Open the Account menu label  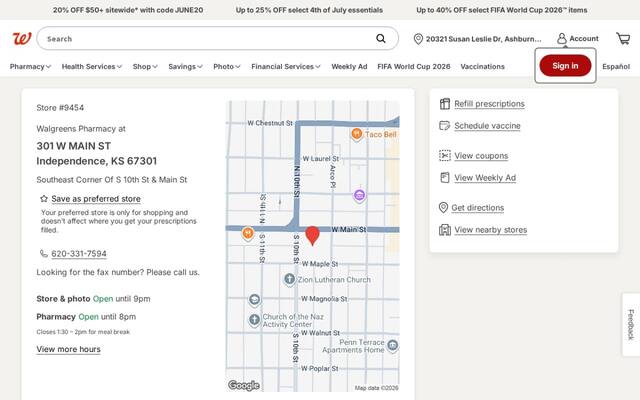584,38
